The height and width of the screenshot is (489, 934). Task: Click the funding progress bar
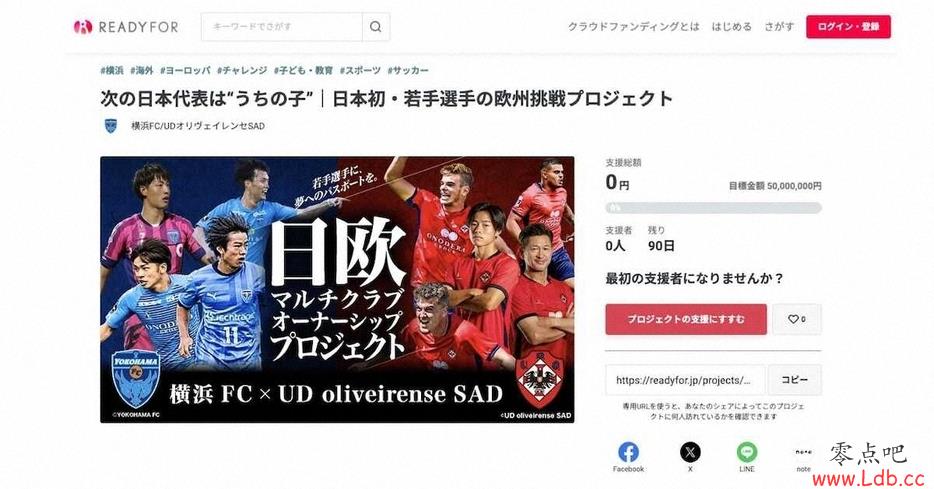(714, 208)
